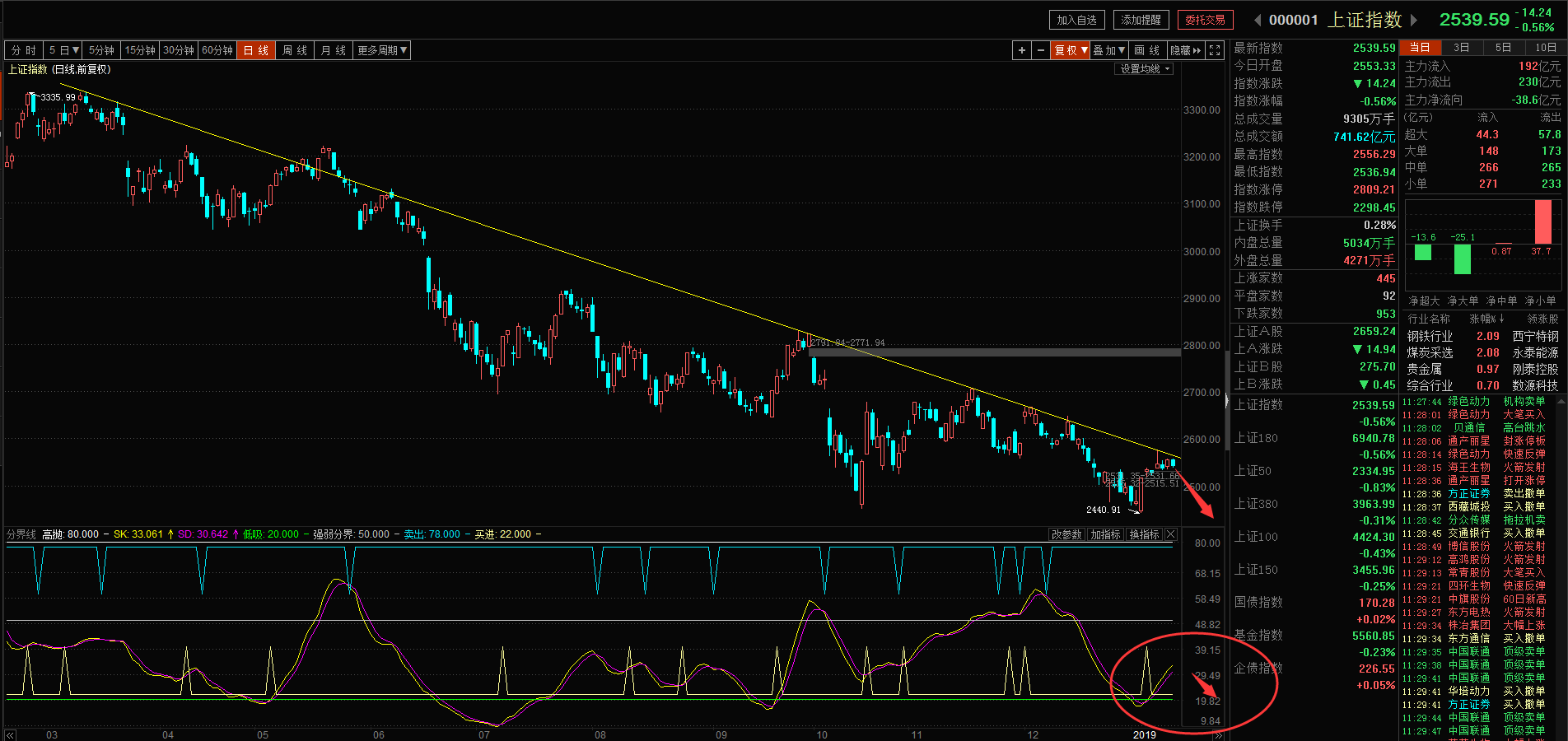Switch to 5分钟 period tab
The height and width of the screenshot is (741, 1568).
click(x=102, y=50)
